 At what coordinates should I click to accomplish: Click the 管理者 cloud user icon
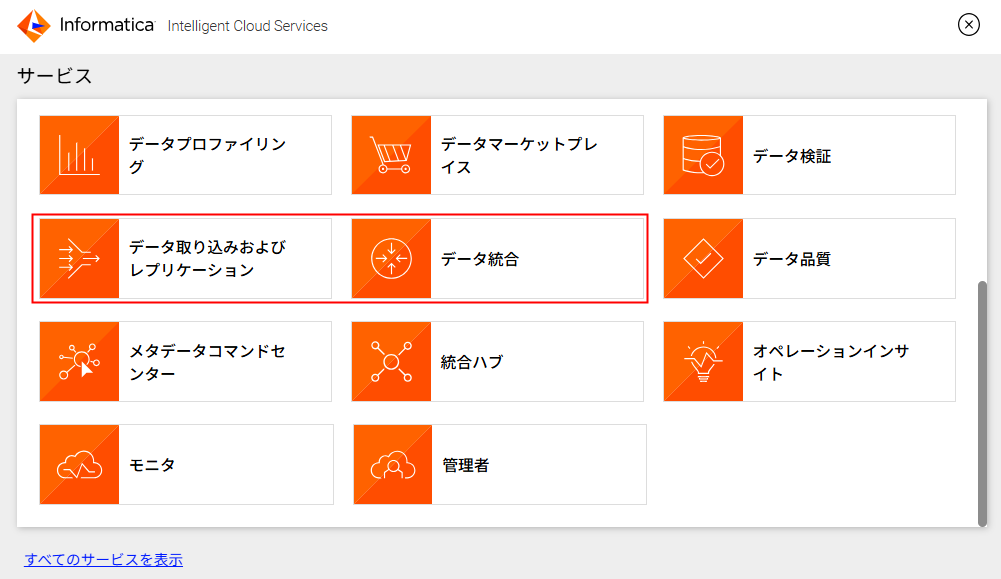(393, 465)
